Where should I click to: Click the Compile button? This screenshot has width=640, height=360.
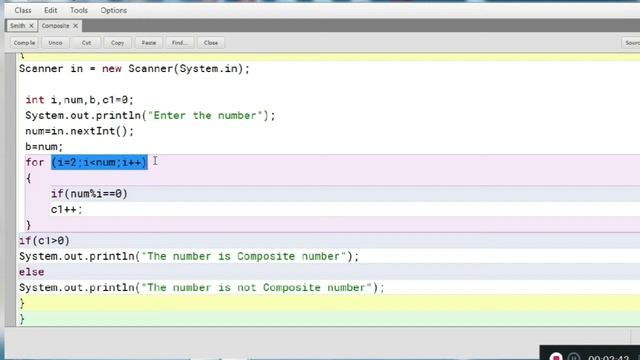pyautogui.click(x=24, y=42)
